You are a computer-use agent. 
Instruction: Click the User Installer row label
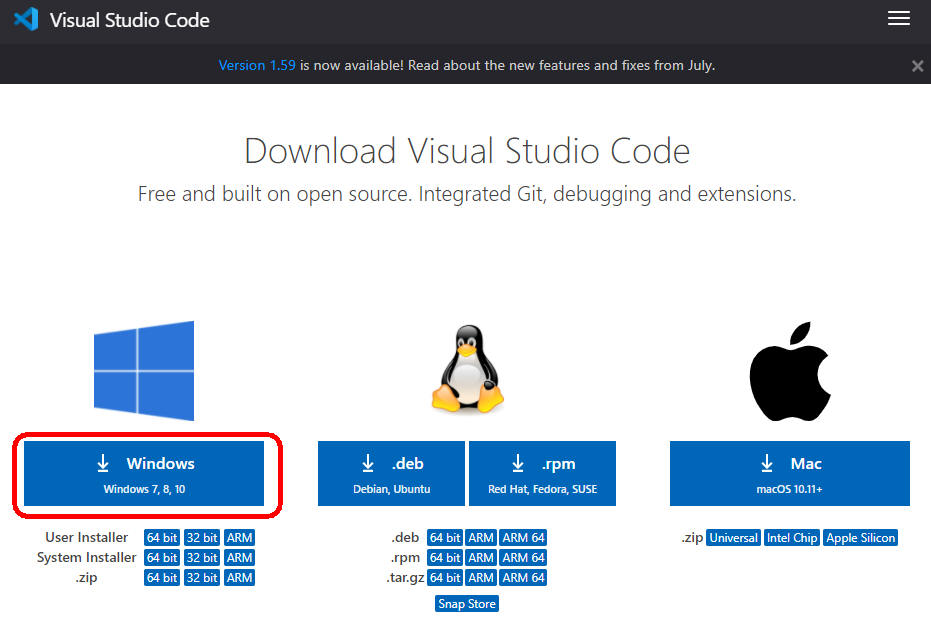[x=87, y=537]
